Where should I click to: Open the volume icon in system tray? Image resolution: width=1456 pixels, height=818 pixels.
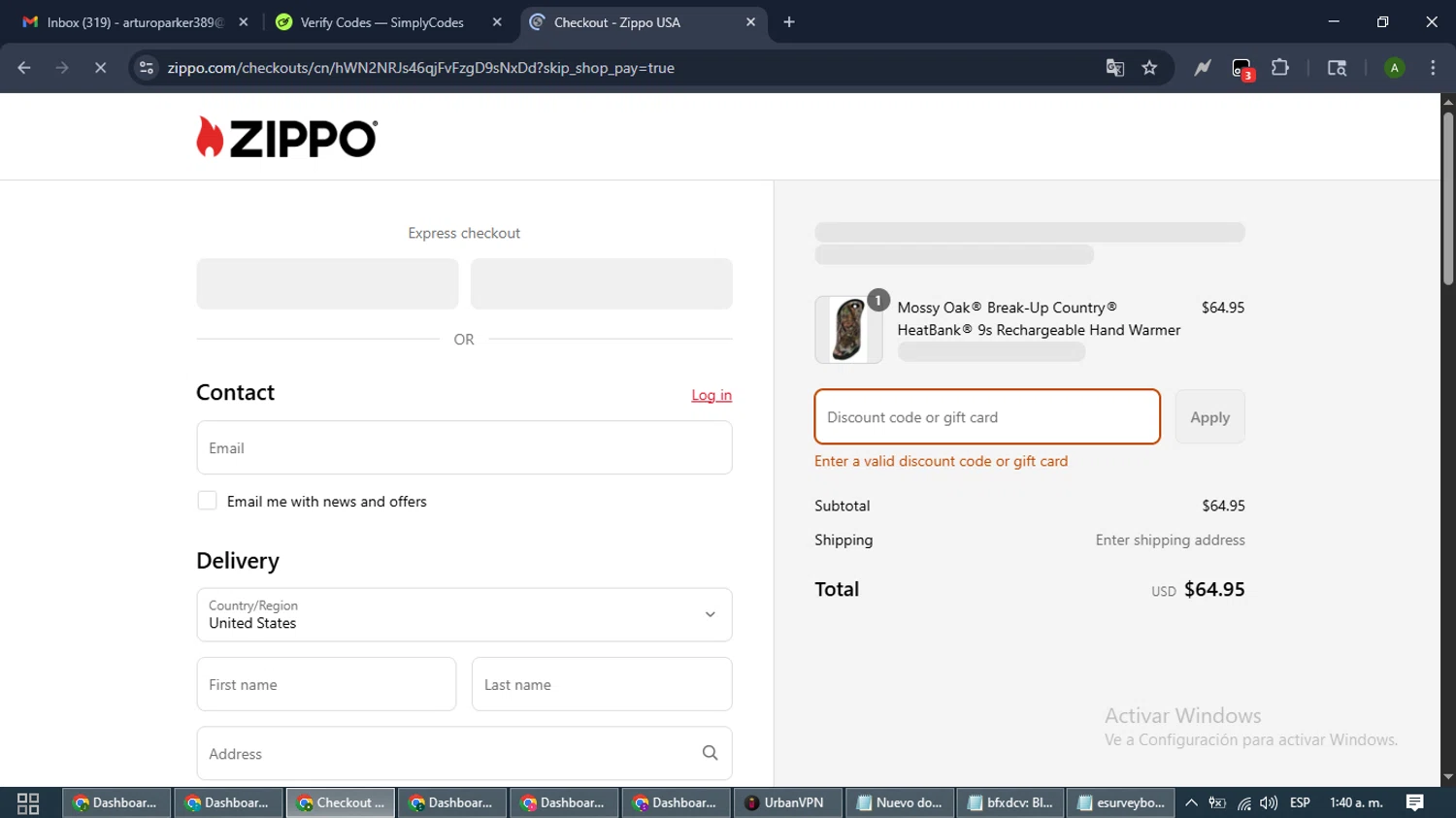(x=1269, y=802)
